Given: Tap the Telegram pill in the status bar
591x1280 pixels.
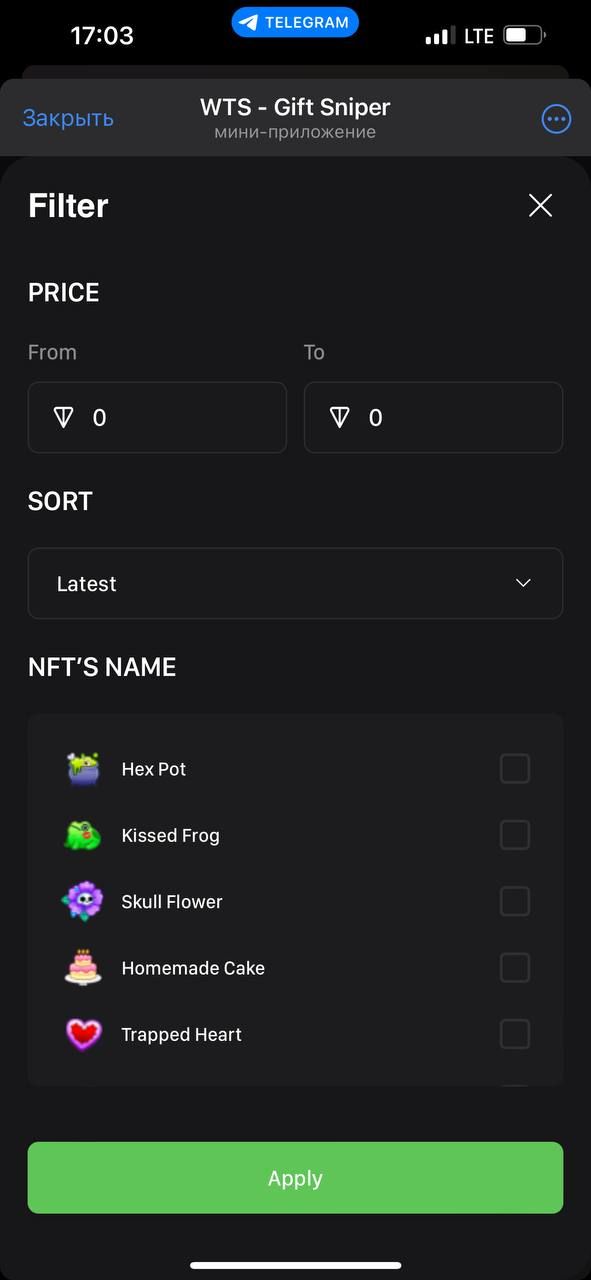Looking at the screenshot, I should click(295, 22).
